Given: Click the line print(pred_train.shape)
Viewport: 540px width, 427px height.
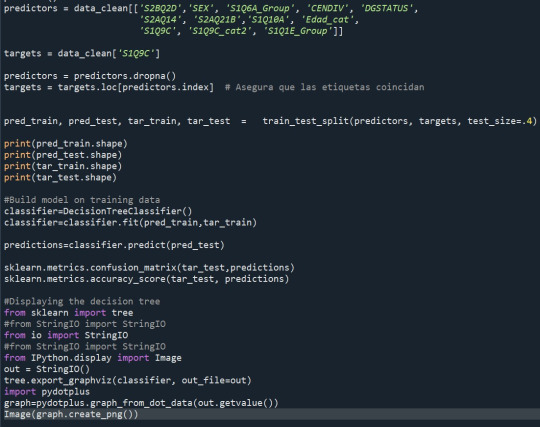Looking at the screenshot, I should coord(65,144).
